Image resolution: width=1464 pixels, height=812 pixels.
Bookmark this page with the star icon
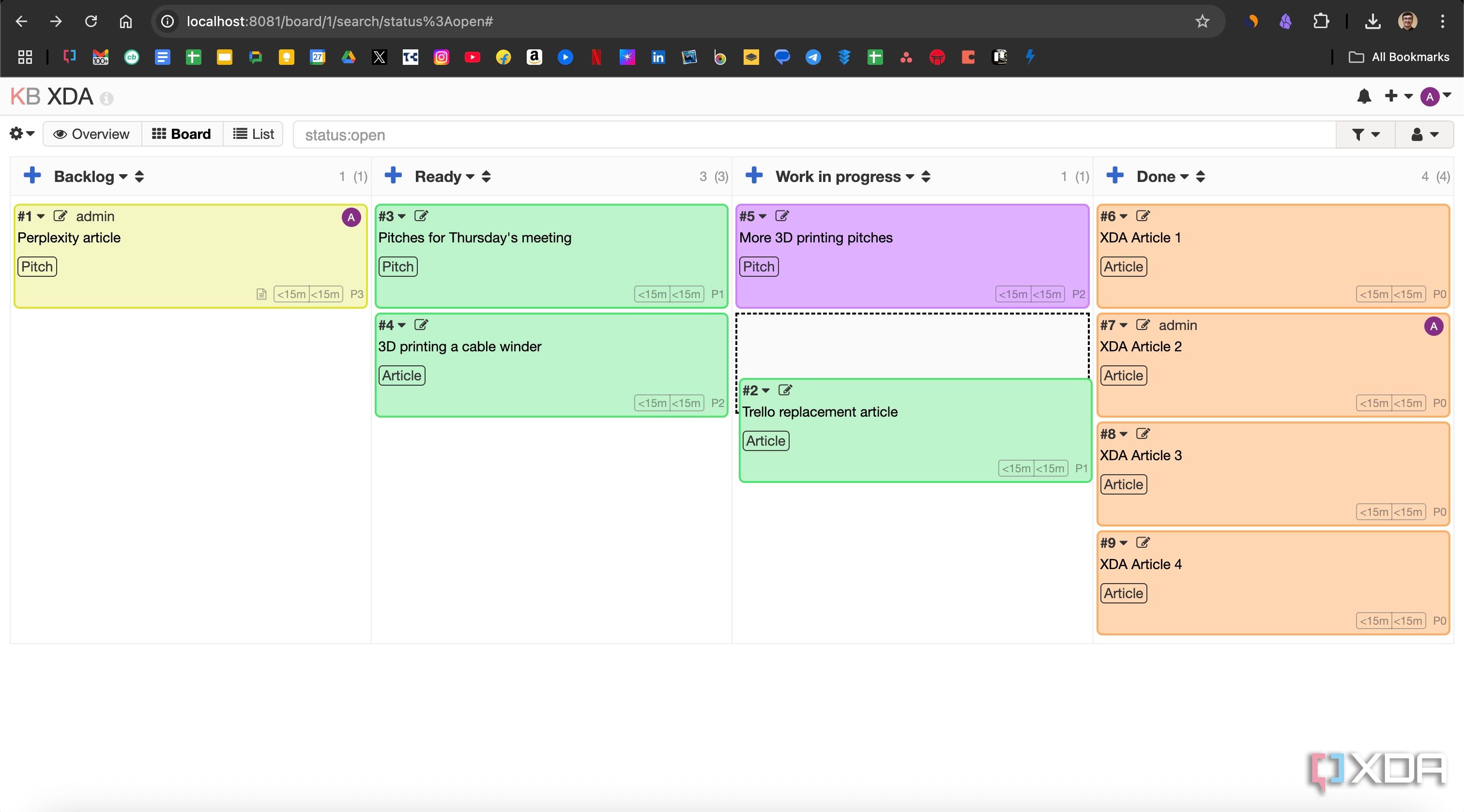coord(1202,22)
